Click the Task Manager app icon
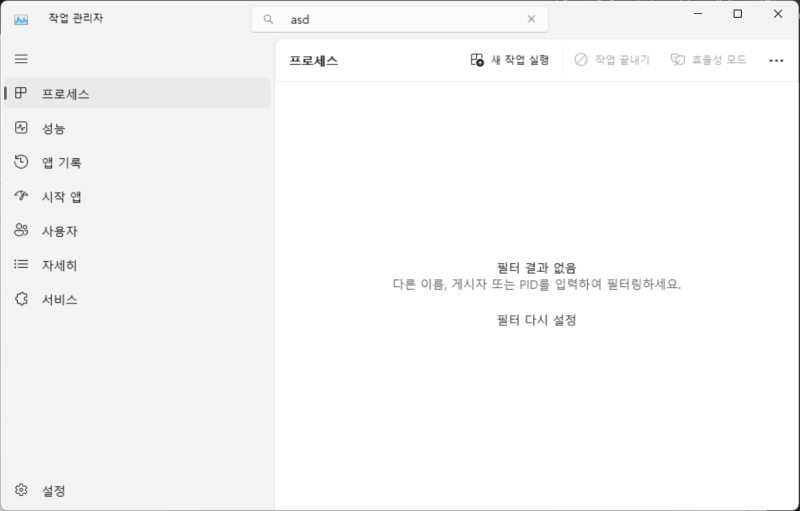800x511 pixels. [x=21, y=19]
